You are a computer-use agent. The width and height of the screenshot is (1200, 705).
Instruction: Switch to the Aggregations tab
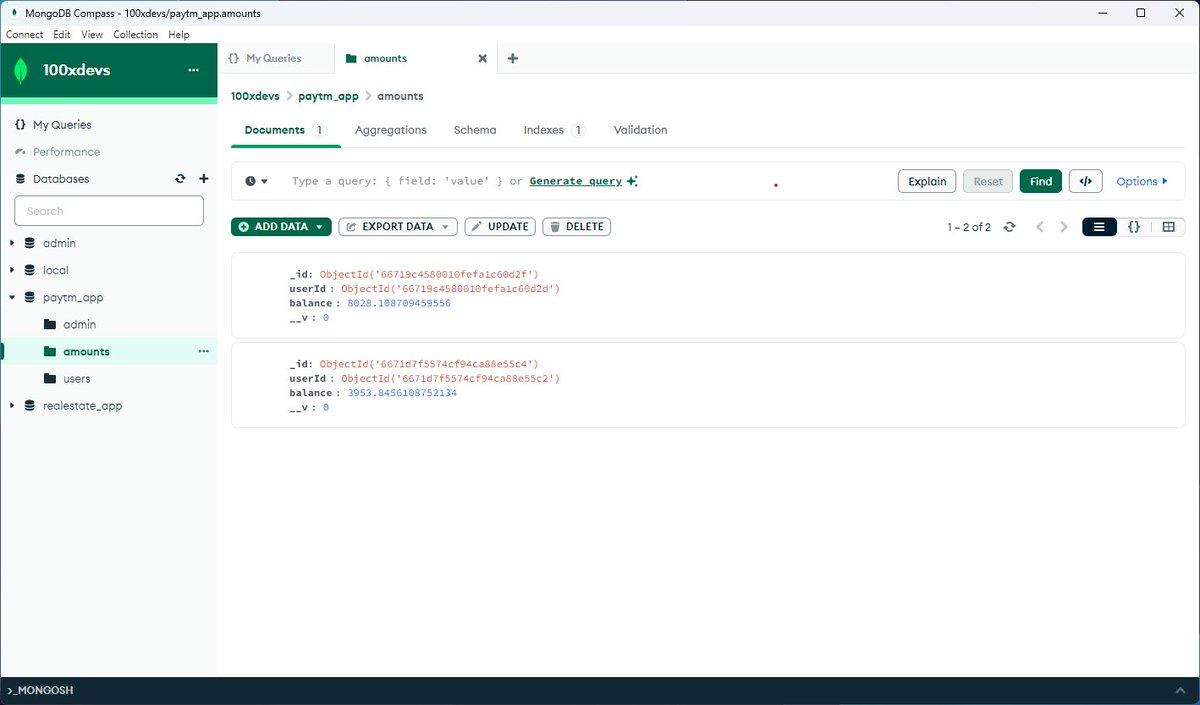tap(391, 130)
